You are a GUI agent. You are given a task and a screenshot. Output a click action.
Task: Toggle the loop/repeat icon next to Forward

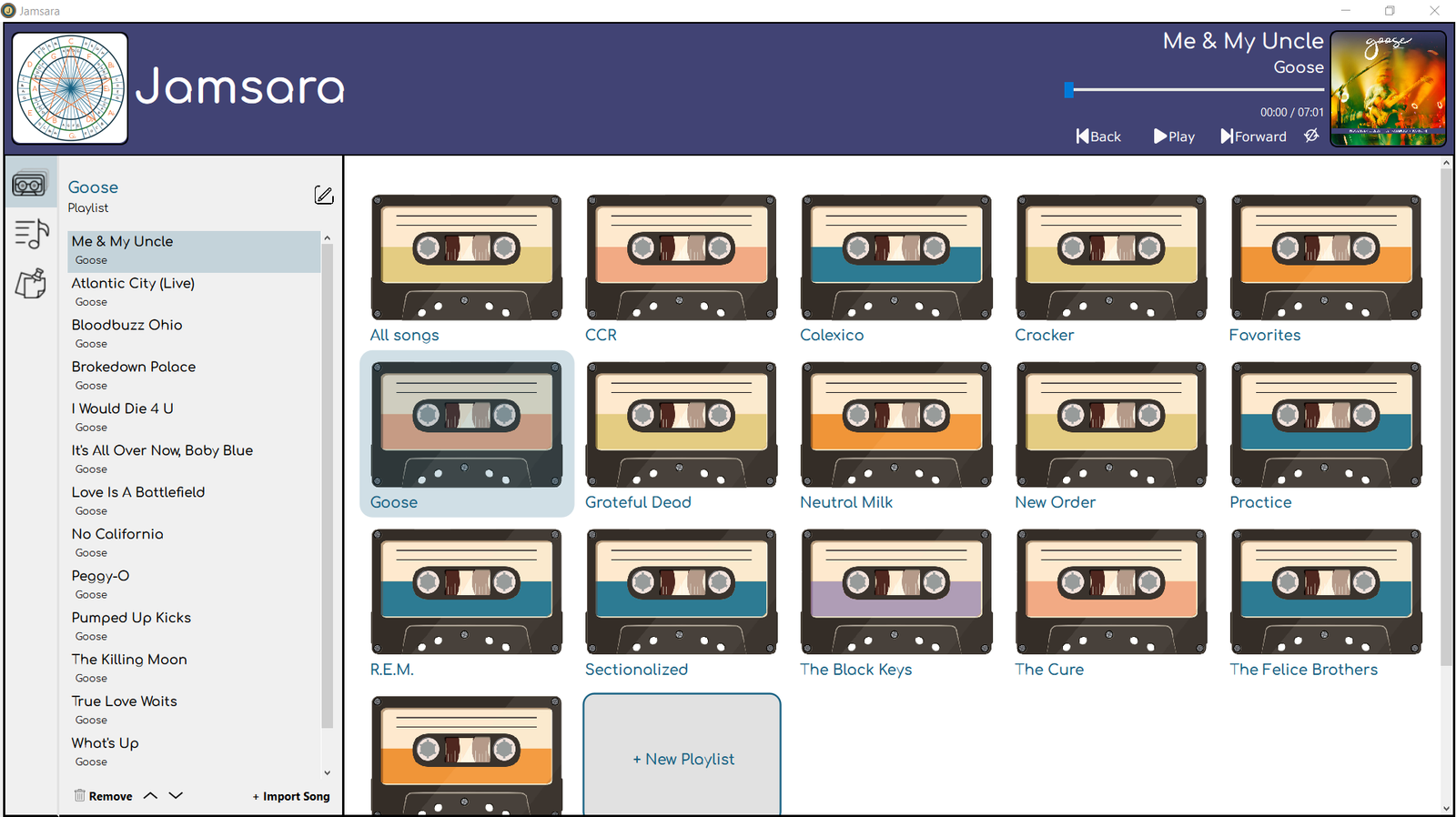1311,136
